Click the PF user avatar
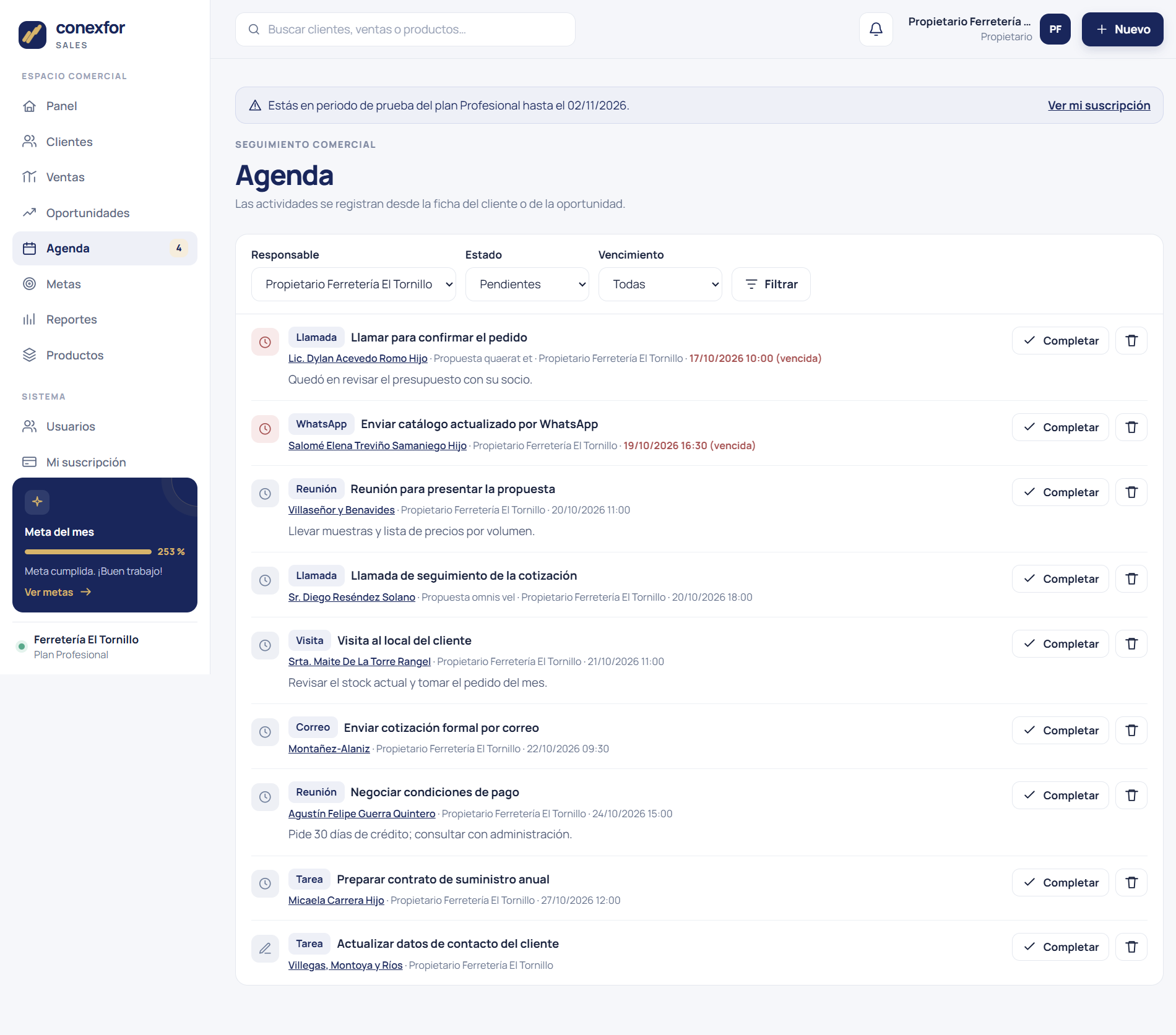Screen dimensions: 1176x1035 coord(1055,29)
